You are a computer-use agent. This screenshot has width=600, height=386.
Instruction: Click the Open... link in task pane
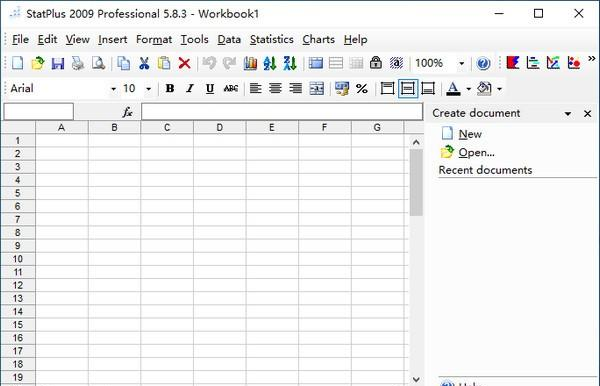(x=476, y=153)
